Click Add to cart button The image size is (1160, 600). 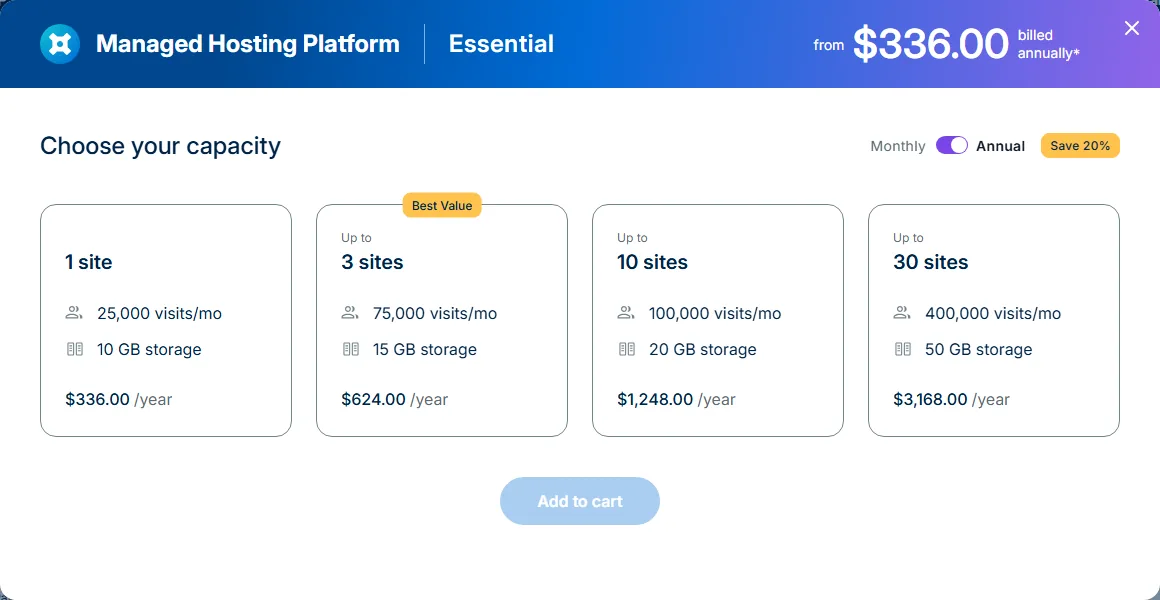tap(580, 501)
